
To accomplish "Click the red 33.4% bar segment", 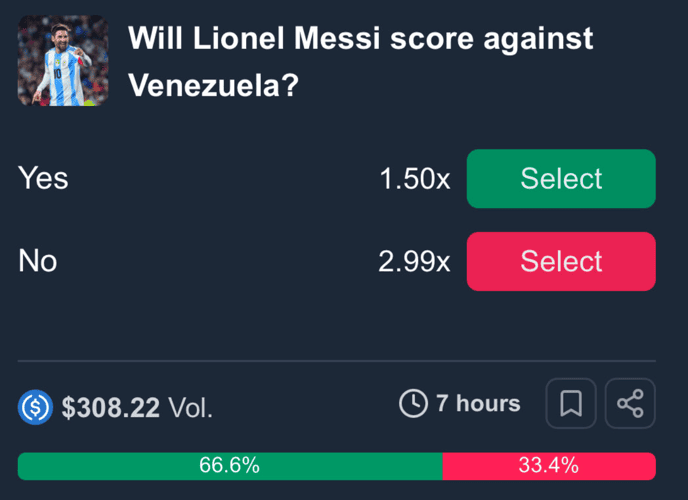I will (x=549, y=466).
